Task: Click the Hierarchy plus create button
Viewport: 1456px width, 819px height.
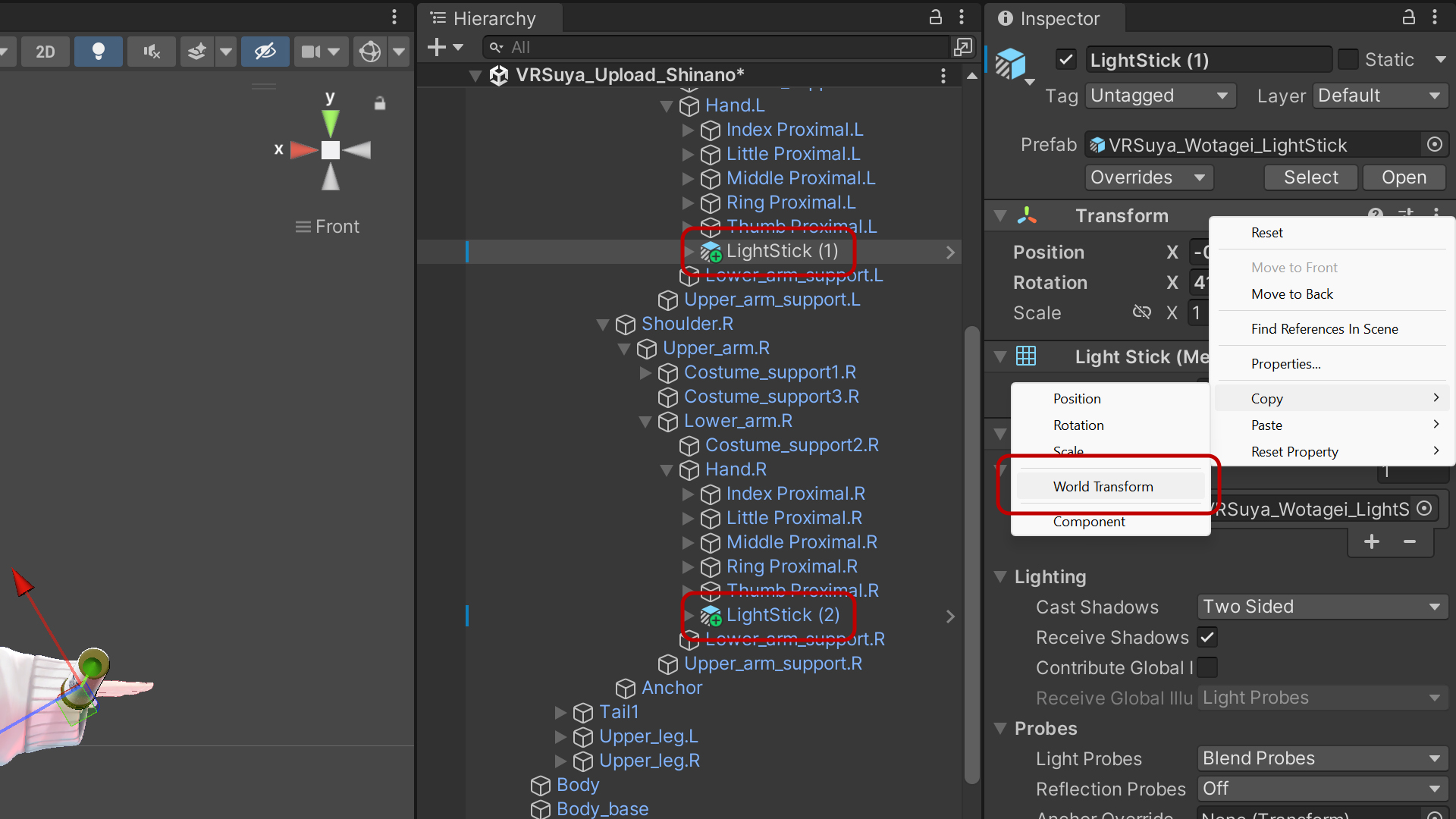Action: pyautogui.click(x=437, y=47)
